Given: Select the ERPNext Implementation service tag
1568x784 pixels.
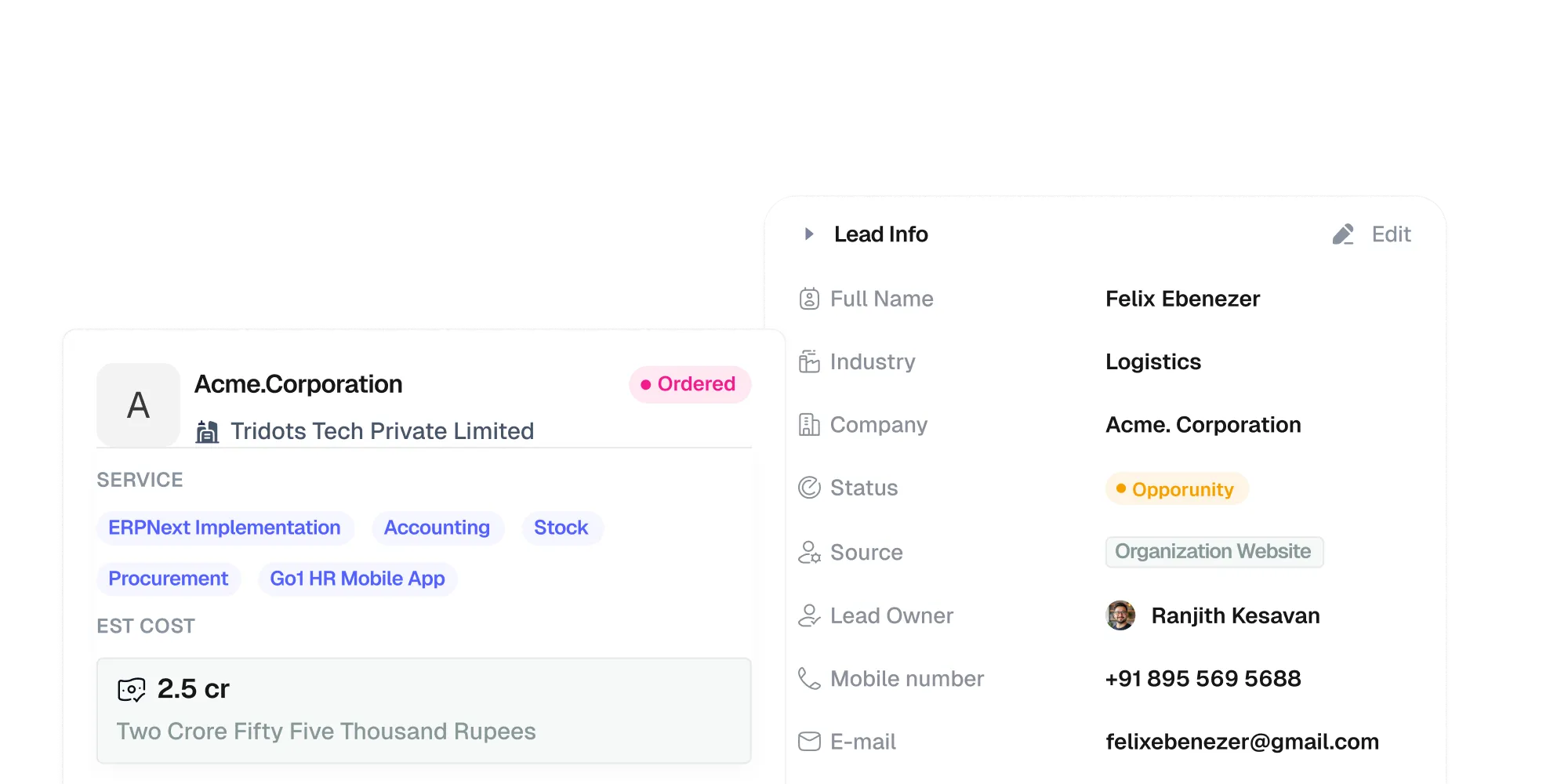Looking at the screenshot, I should point(225,528).
